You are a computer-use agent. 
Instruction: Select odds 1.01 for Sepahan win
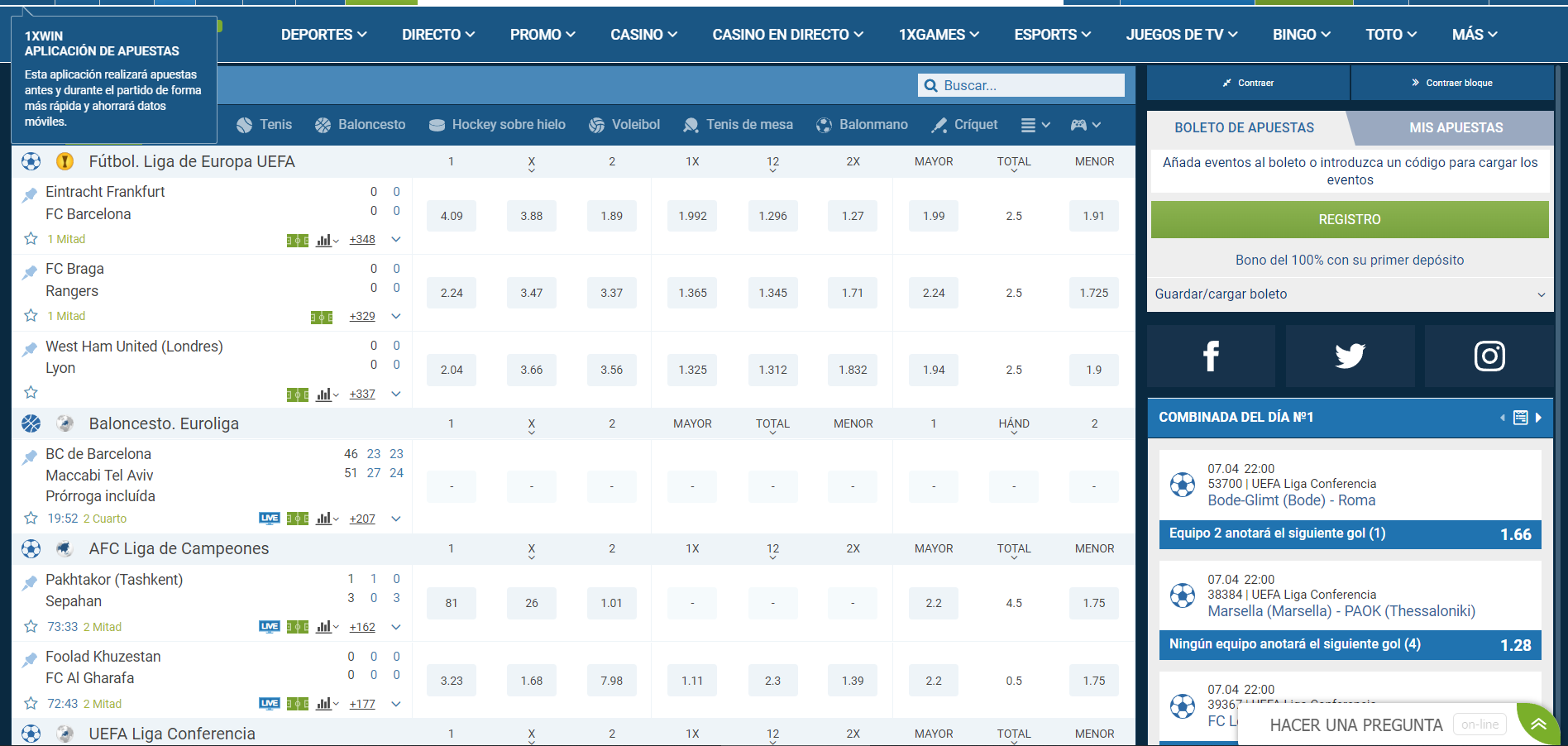612,603
